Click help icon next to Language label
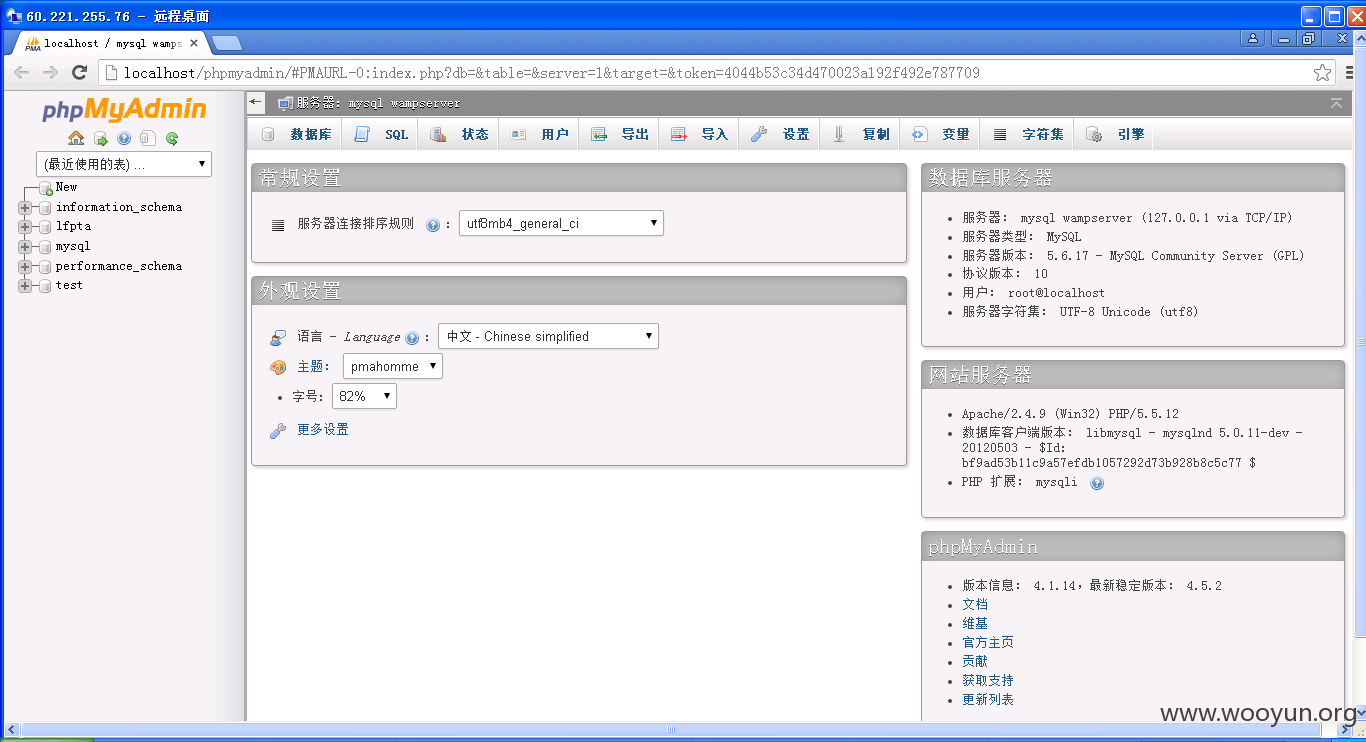Screen dimensions: 1366x742 point(412,338)
